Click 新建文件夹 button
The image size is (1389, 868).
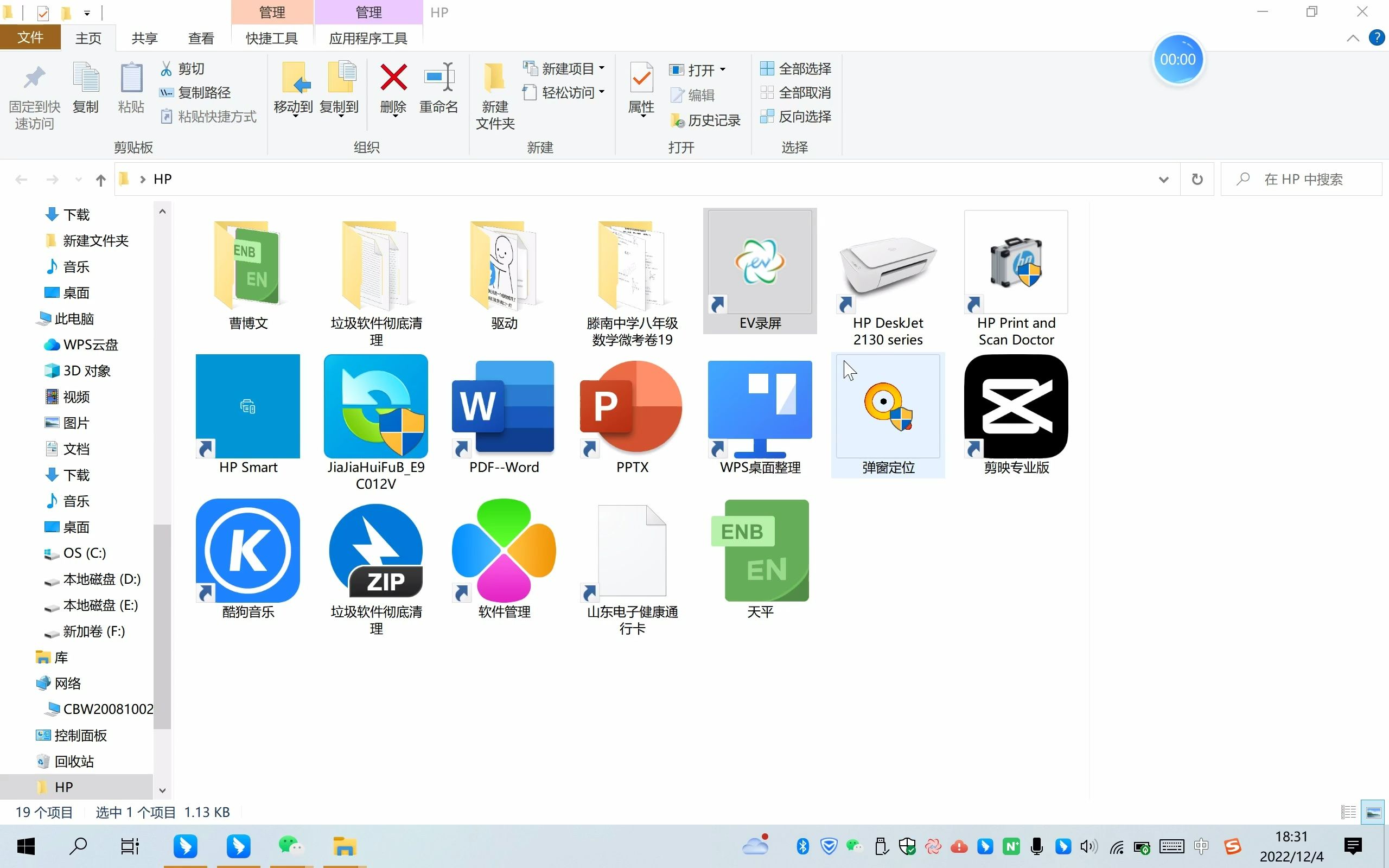[x=495, y=97]
